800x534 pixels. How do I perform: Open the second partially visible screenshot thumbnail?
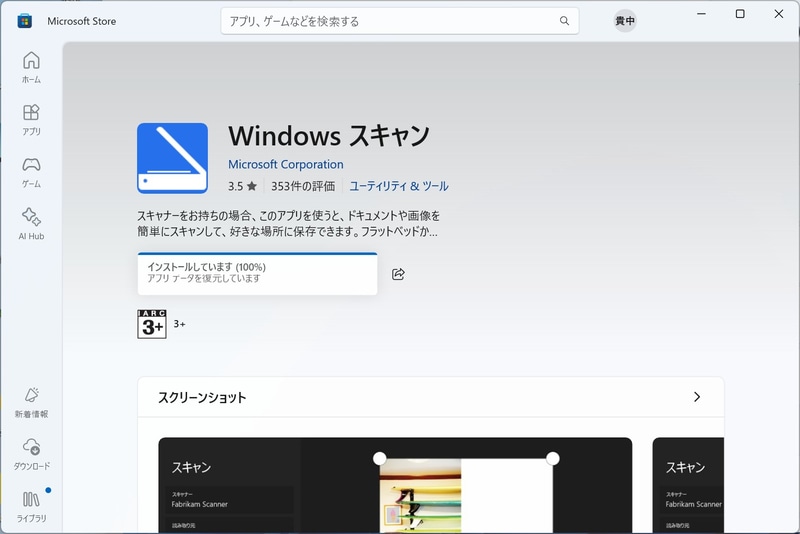click(x=688, y=485)
